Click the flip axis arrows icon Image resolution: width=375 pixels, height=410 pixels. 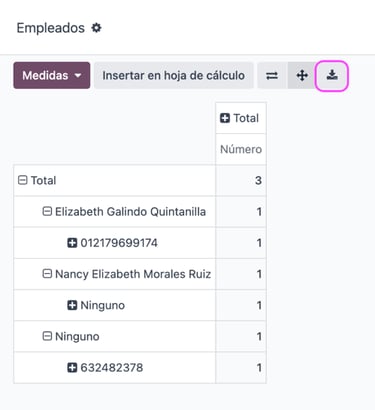click(x=272, y=76)
